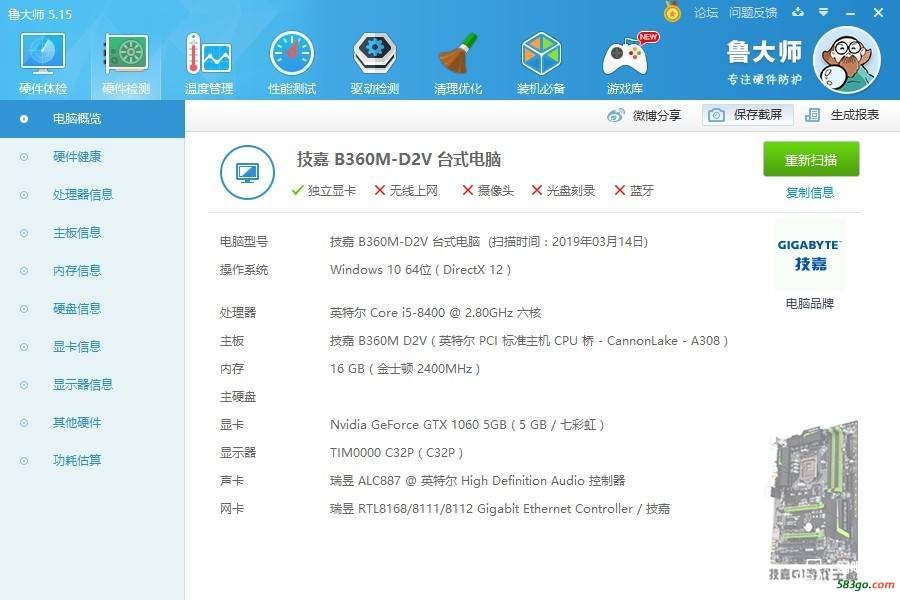Click the GeForce GTX 1060 5GB value
900x600 pixels.
pyautogui.click(x=467, y=425)
